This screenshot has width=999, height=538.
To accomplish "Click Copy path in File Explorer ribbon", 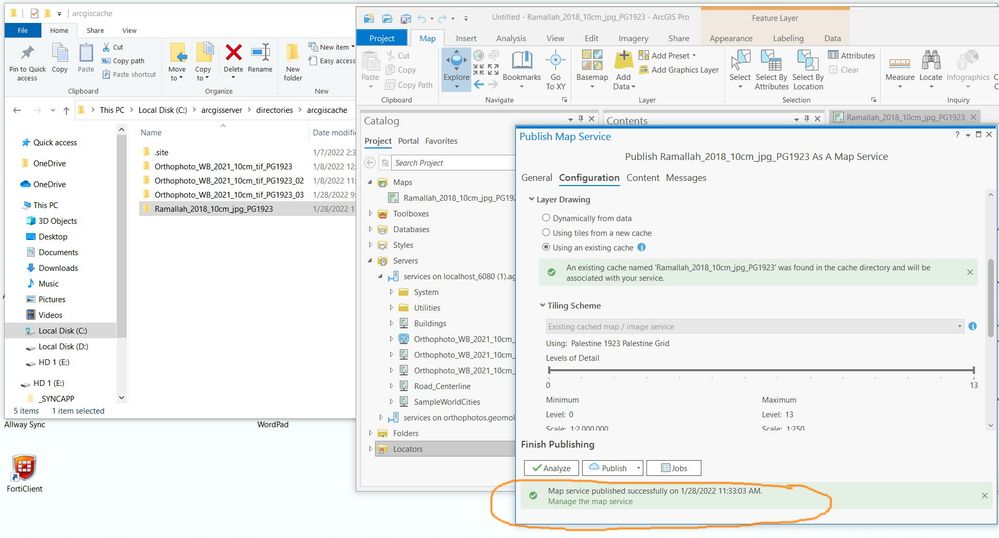I will click(123, 61).
